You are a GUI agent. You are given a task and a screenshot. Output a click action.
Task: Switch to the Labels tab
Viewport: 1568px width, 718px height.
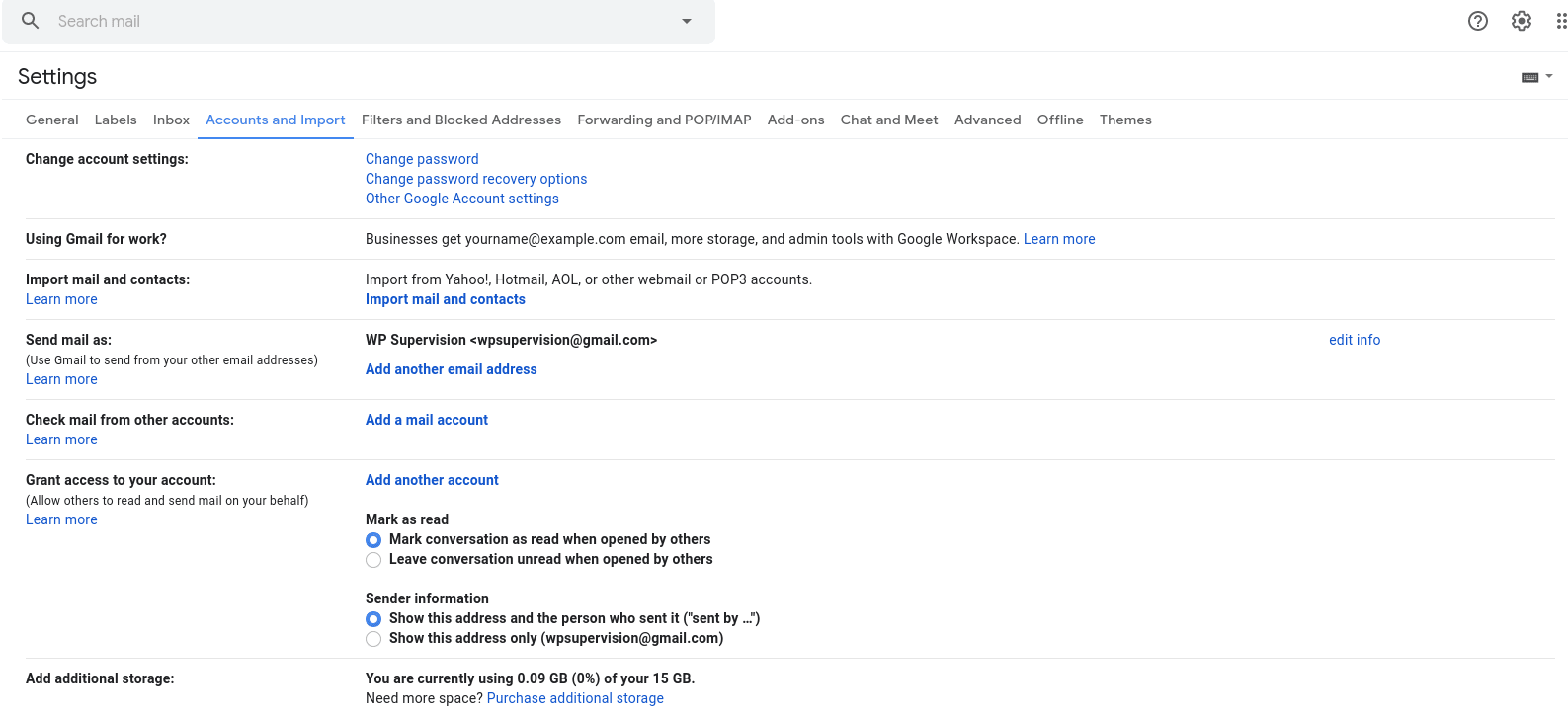tap(116, 120)
